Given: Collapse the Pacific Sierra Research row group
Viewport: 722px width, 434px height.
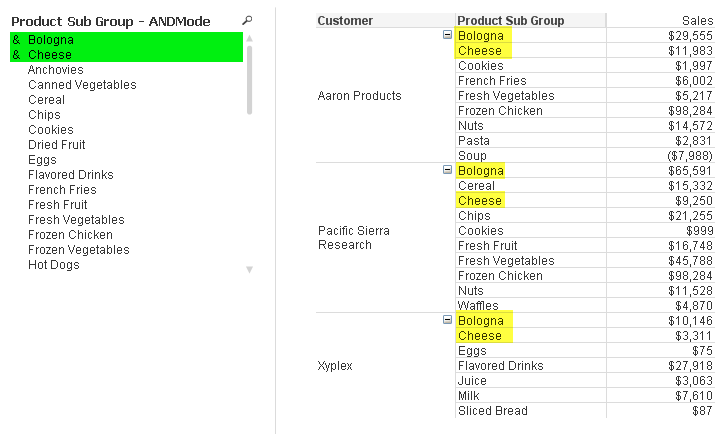Looking at the screenshot, I should pos(447,169).
